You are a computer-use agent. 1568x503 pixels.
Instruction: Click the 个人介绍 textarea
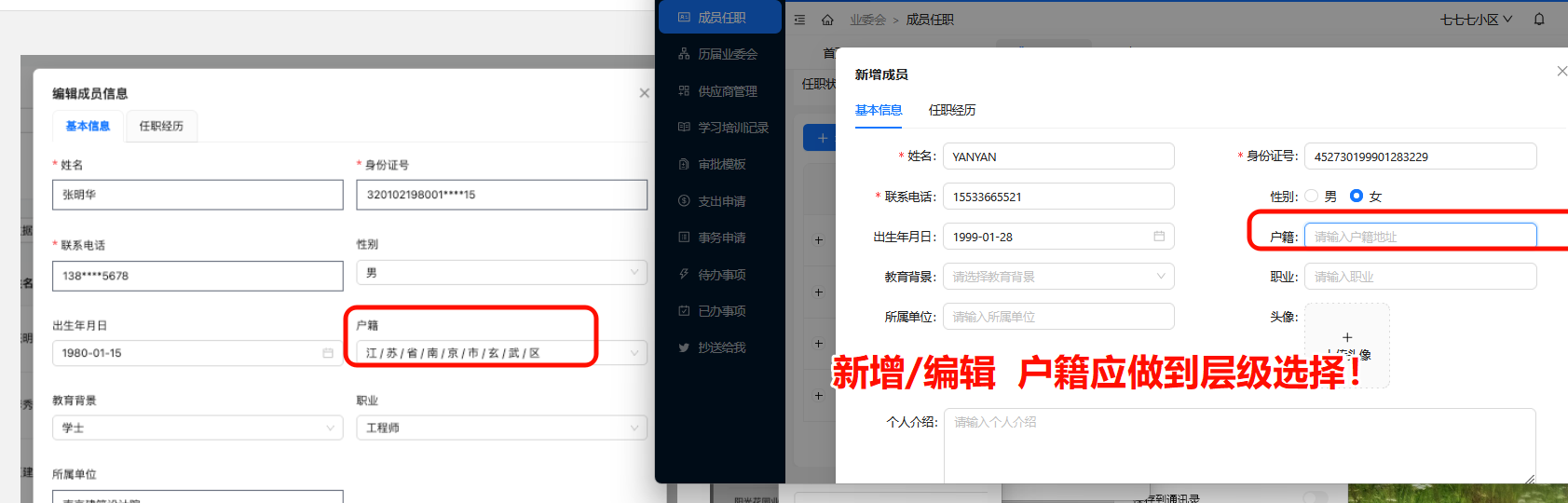coord(1240,446)
